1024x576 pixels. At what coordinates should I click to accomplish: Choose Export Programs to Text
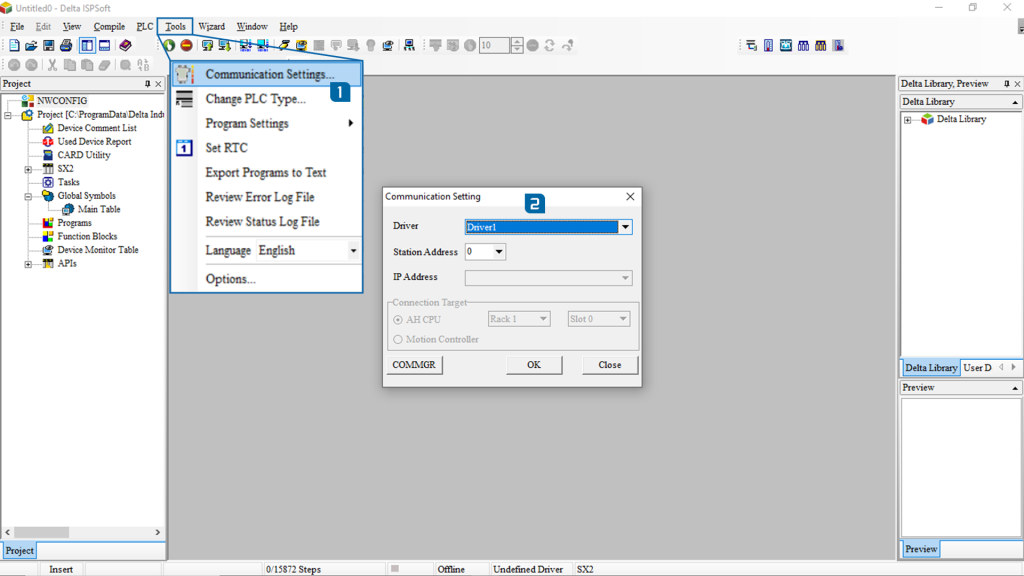[267, 172]
